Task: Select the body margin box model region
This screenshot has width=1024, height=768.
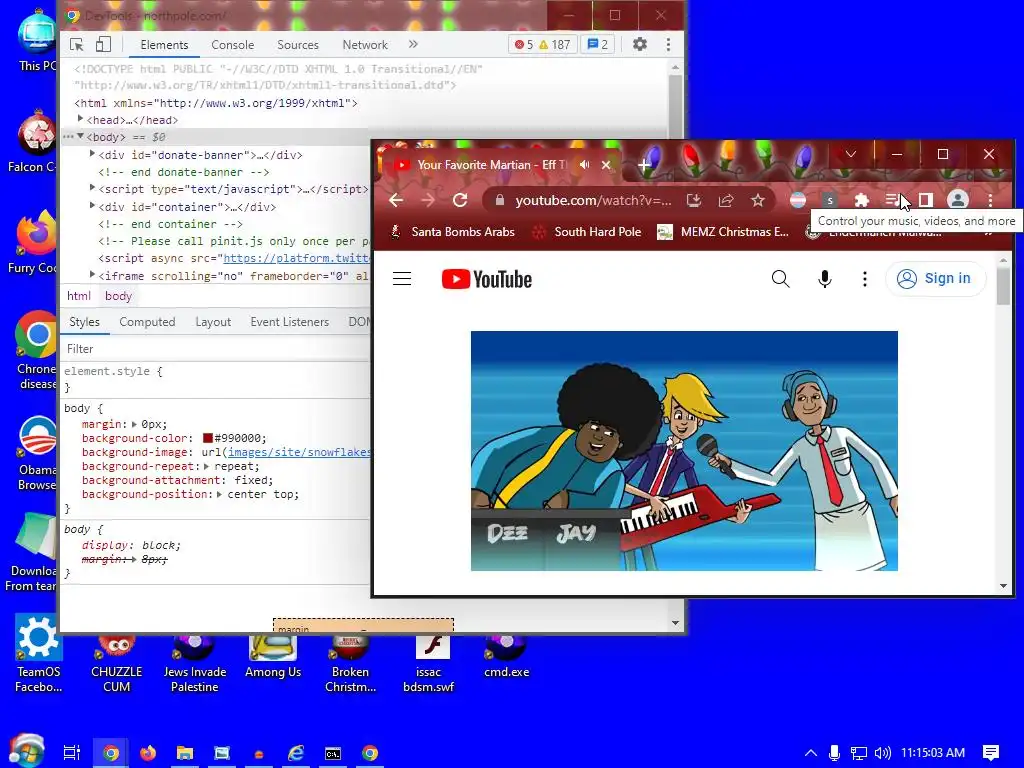Action: click(363, 624)
